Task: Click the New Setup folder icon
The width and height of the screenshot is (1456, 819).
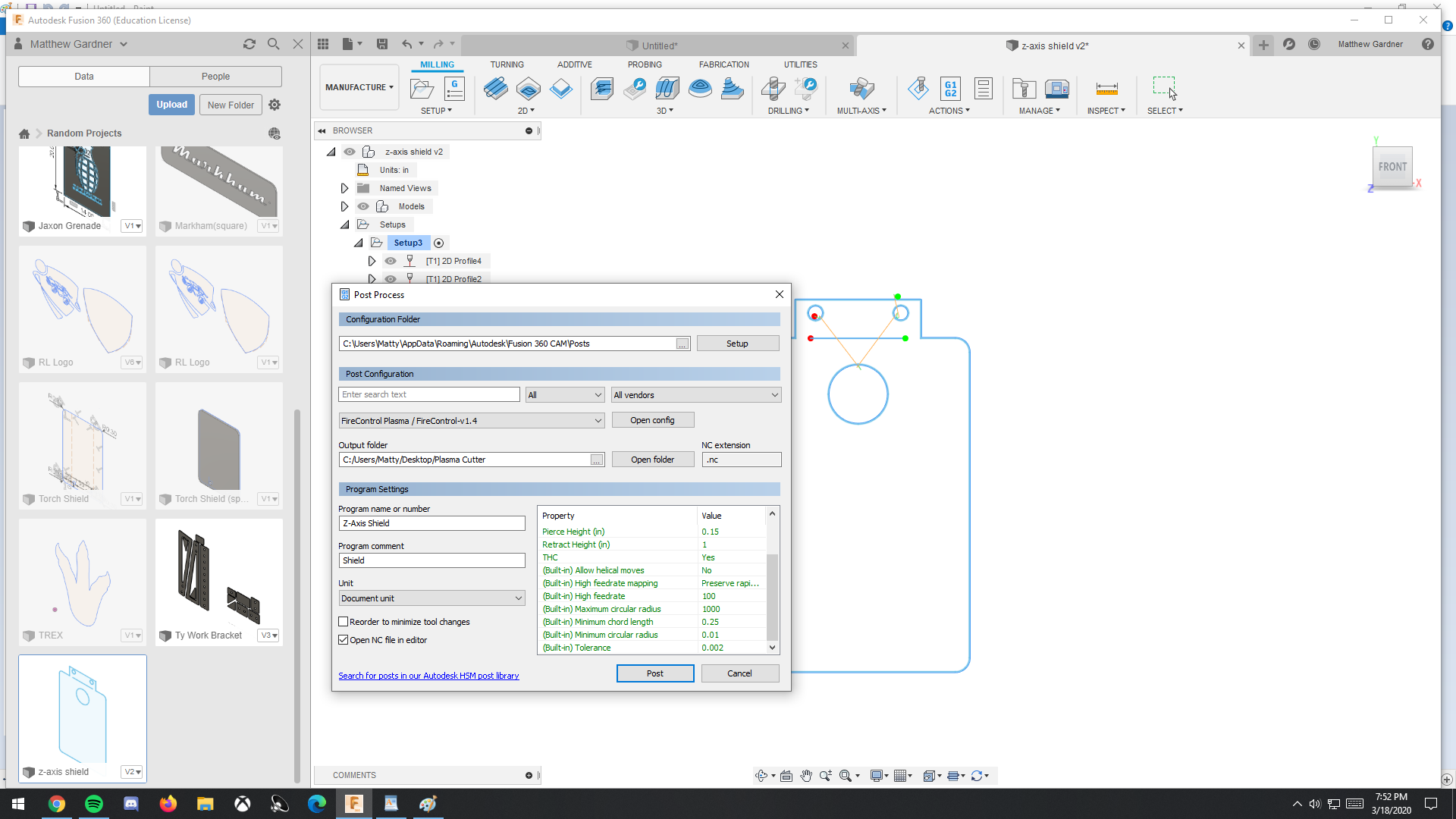Action: click(x=422, y=89)
